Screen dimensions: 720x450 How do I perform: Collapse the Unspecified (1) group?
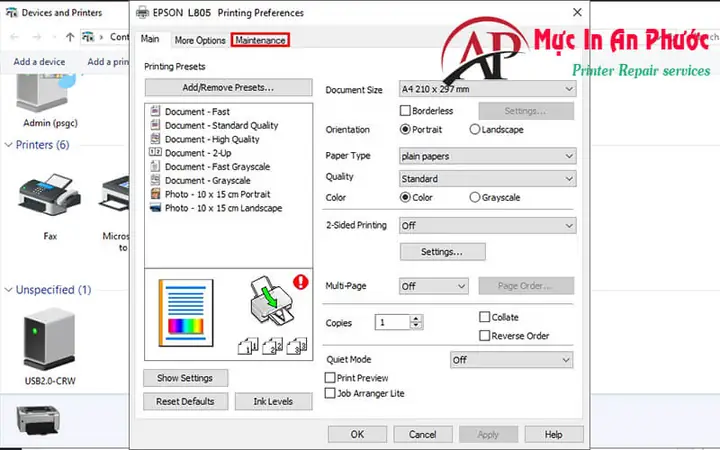click(x=8, y=290)
